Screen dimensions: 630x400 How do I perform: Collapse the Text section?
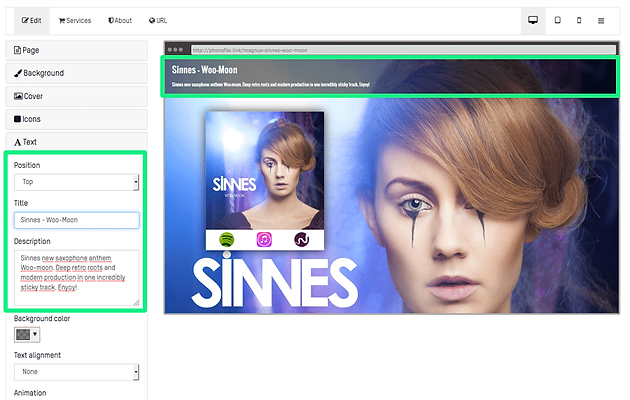point(76,142)
